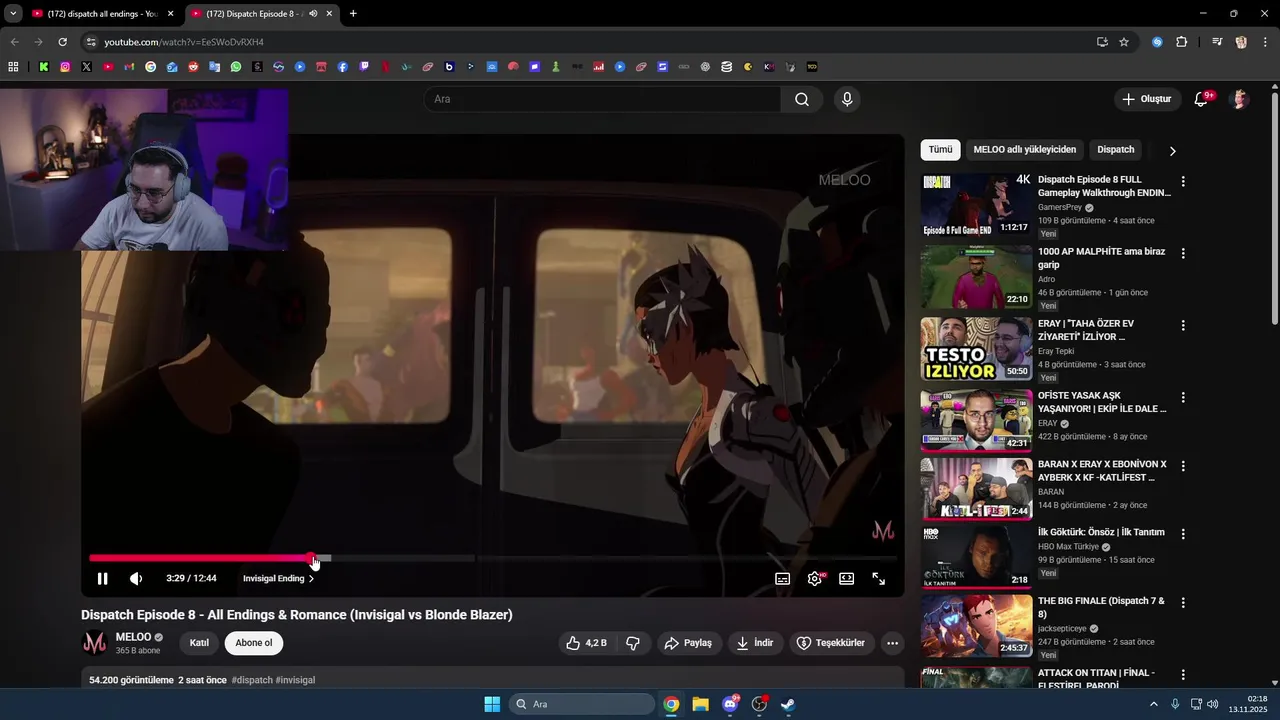Open Steam from the taskbar
The width and height of the screenshot is (1280, 720).
coord(788,704)
